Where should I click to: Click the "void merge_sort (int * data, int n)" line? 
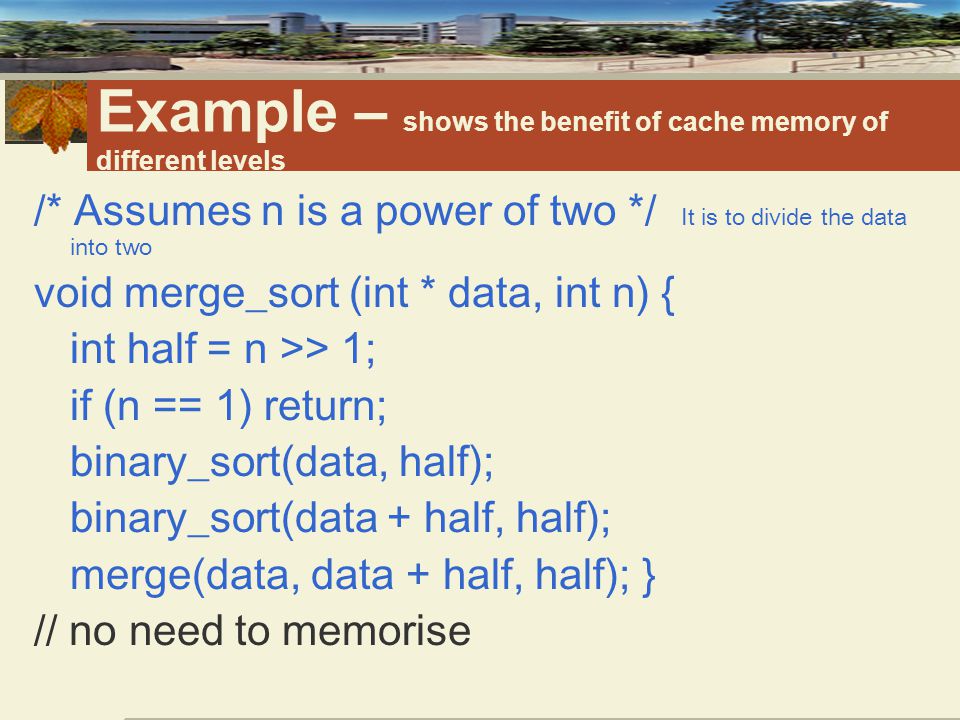[x=342, y=293]
